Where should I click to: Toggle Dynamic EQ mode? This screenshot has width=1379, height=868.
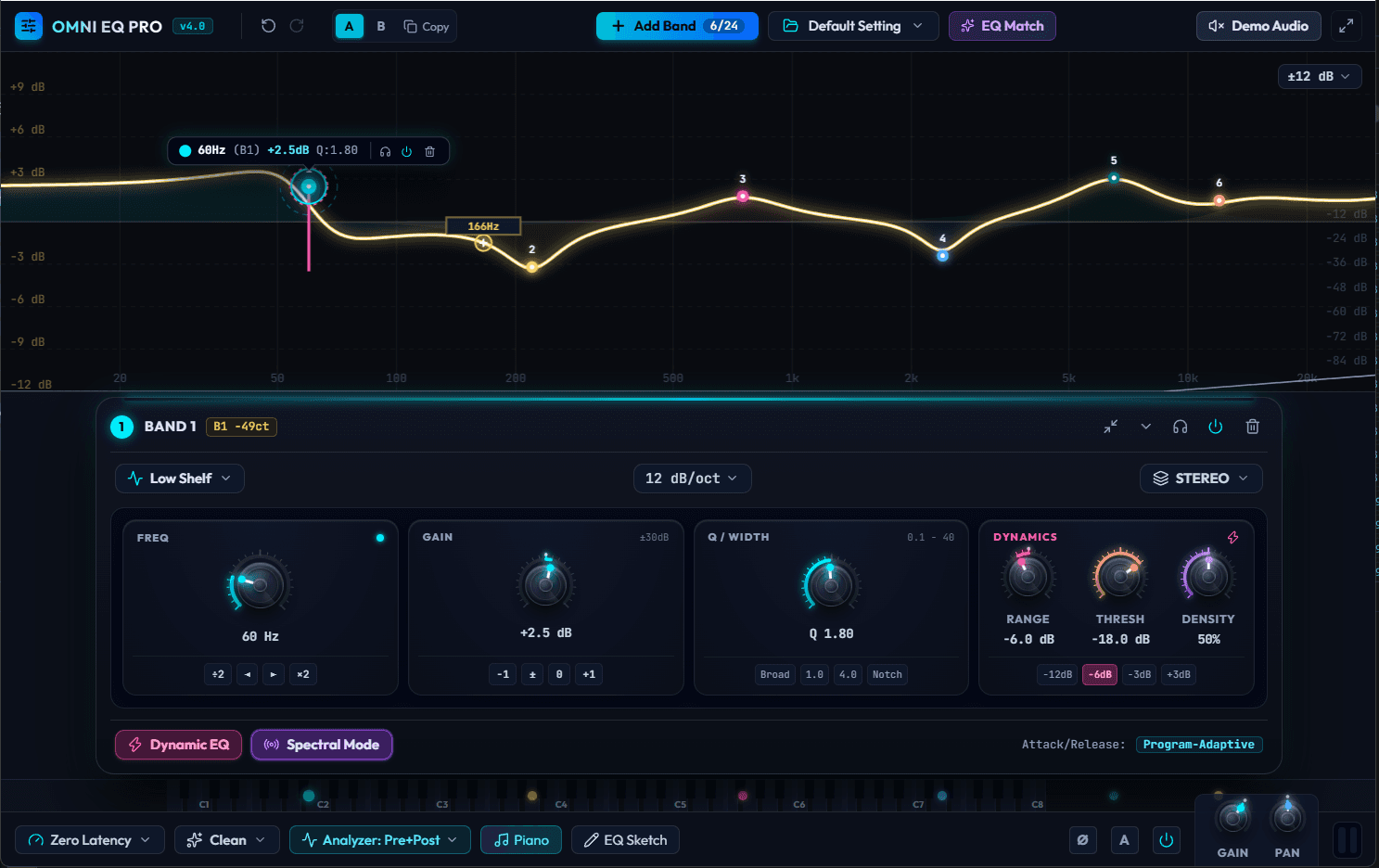click(x=178, y=745)
